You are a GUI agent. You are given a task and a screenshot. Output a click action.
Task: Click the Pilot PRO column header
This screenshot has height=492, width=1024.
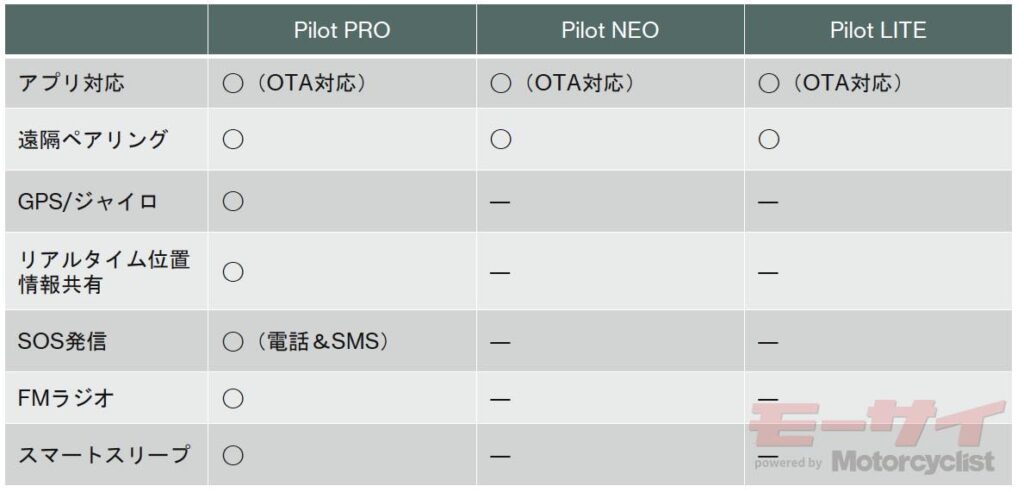pos(342,31)
